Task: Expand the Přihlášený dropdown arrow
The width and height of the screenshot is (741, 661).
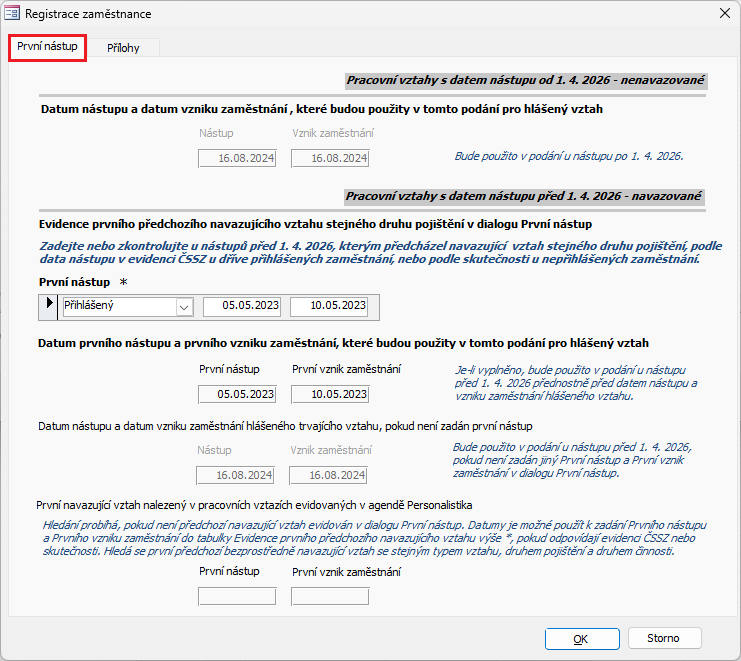Action: point(184,308)
